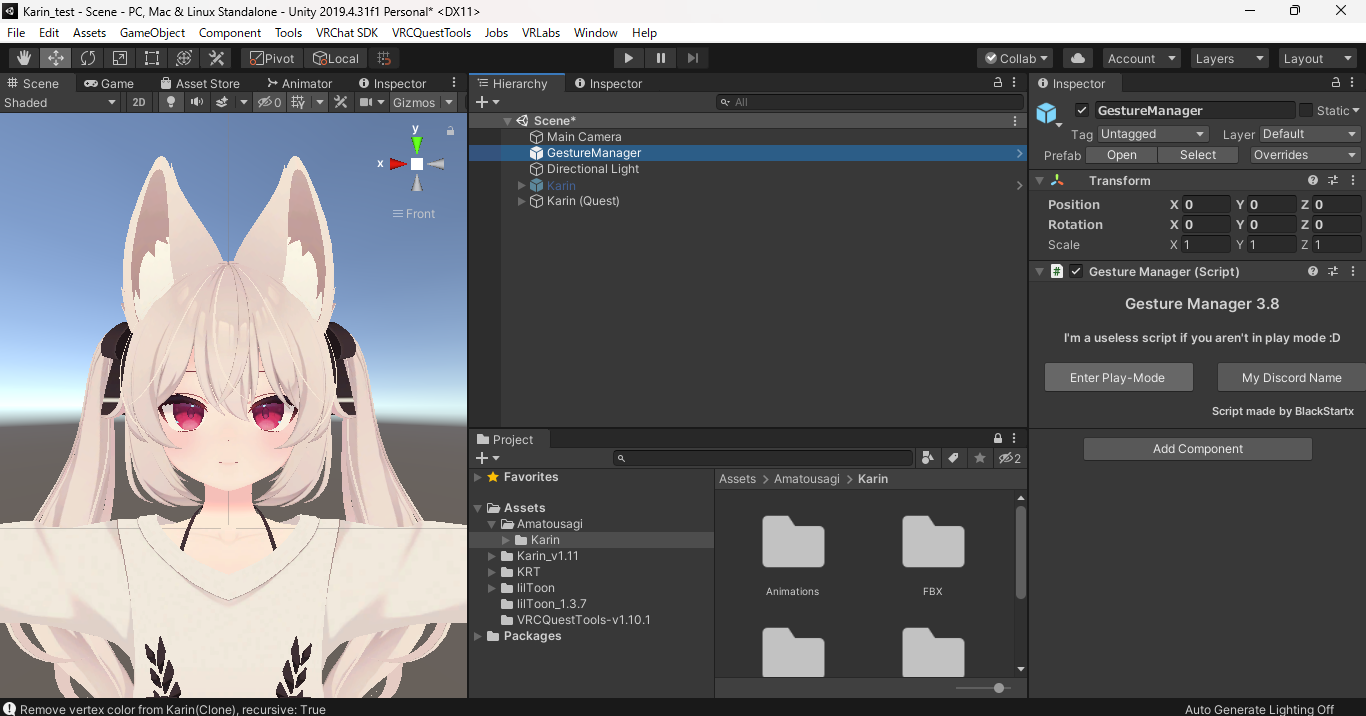Click prefab Select button

coord(1198,155)
